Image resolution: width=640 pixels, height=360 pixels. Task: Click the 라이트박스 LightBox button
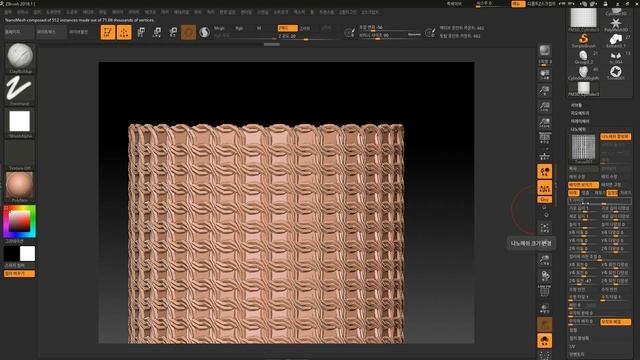click(x=51, y=32)
